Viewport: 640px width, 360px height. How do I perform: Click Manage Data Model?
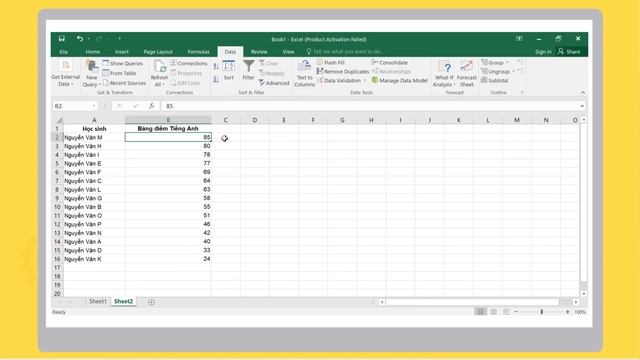[x=400, y=80]
